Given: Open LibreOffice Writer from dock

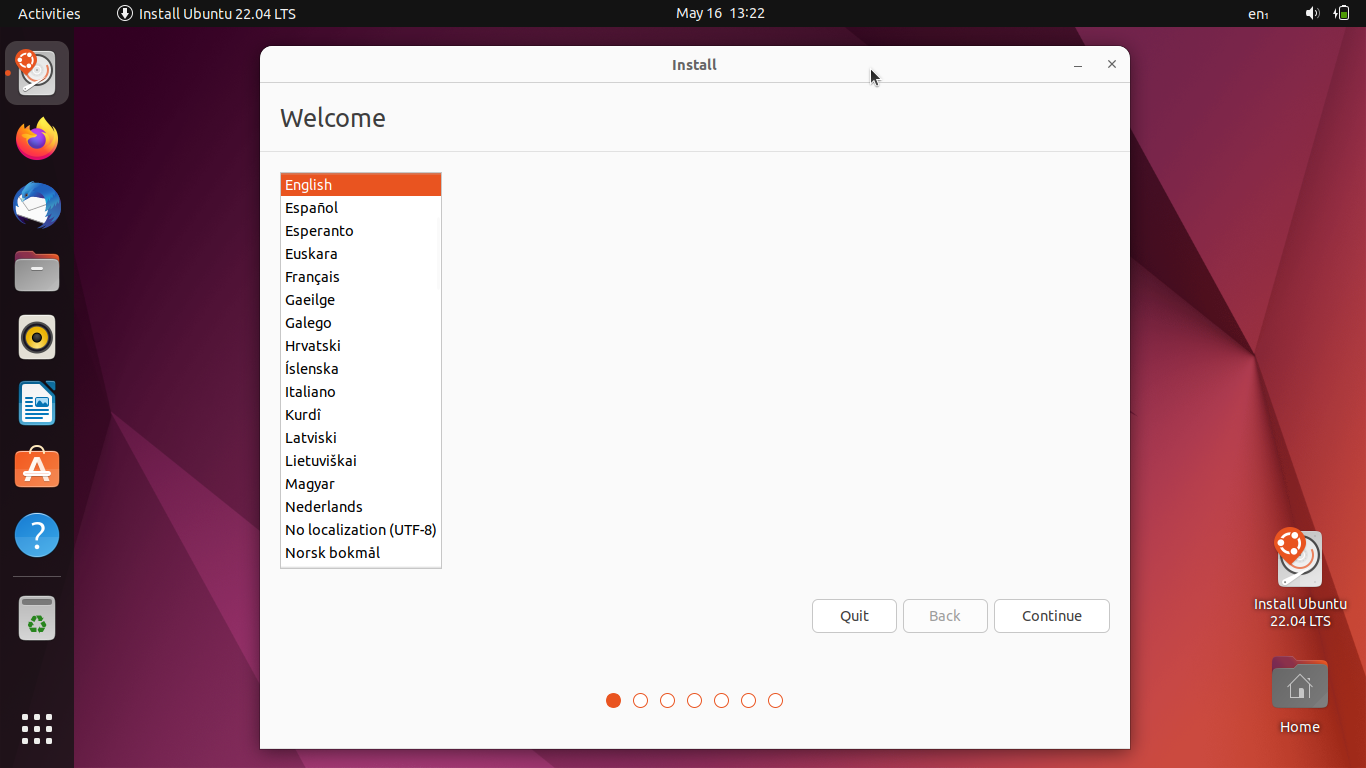Looking at the screenshot, I should (x=37, y=403).
